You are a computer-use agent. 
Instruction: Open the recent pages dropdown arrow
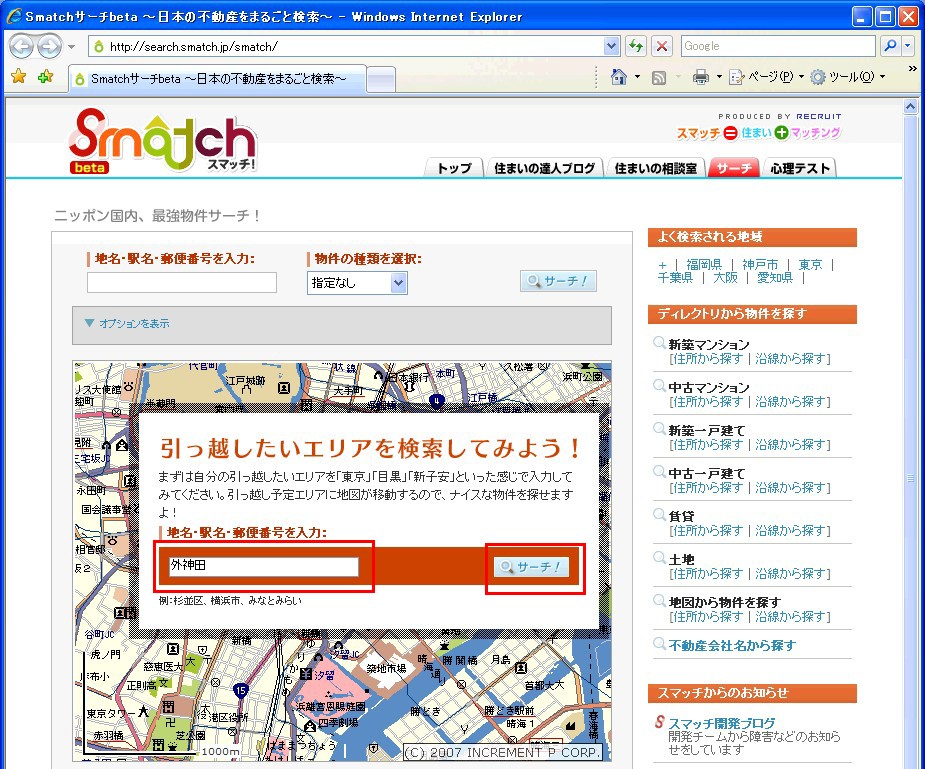71,46
